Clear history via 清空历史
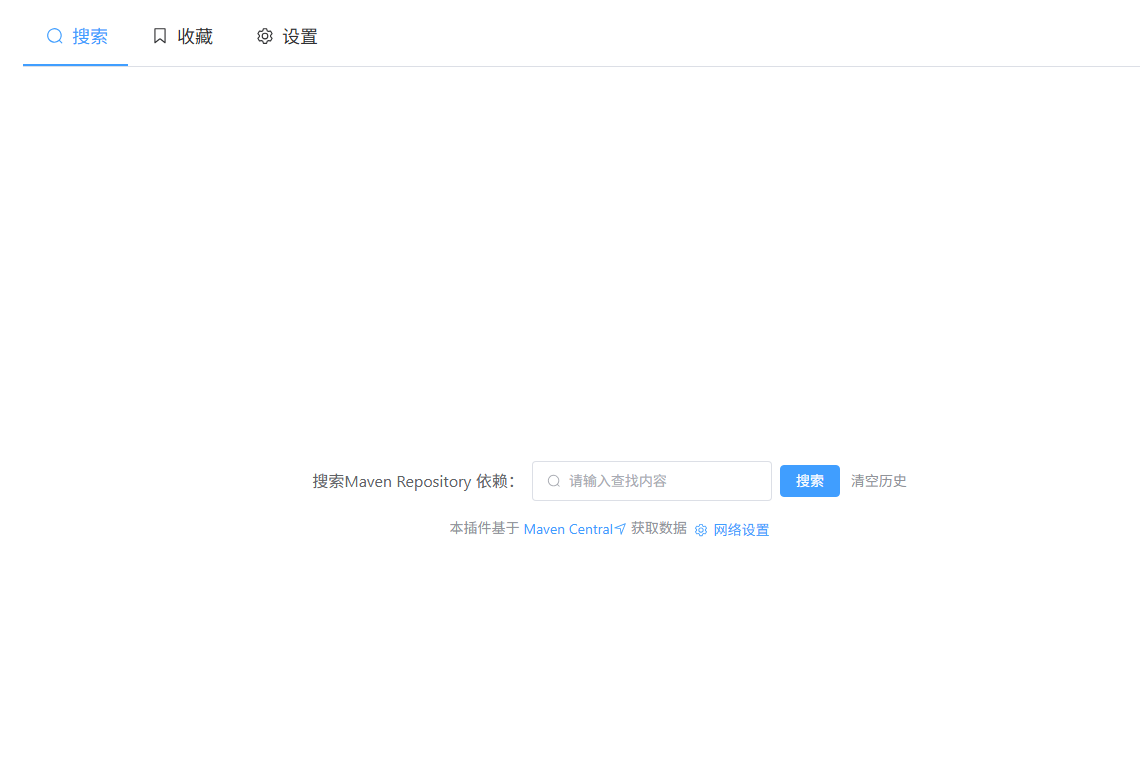 click(x=878, y=481)
